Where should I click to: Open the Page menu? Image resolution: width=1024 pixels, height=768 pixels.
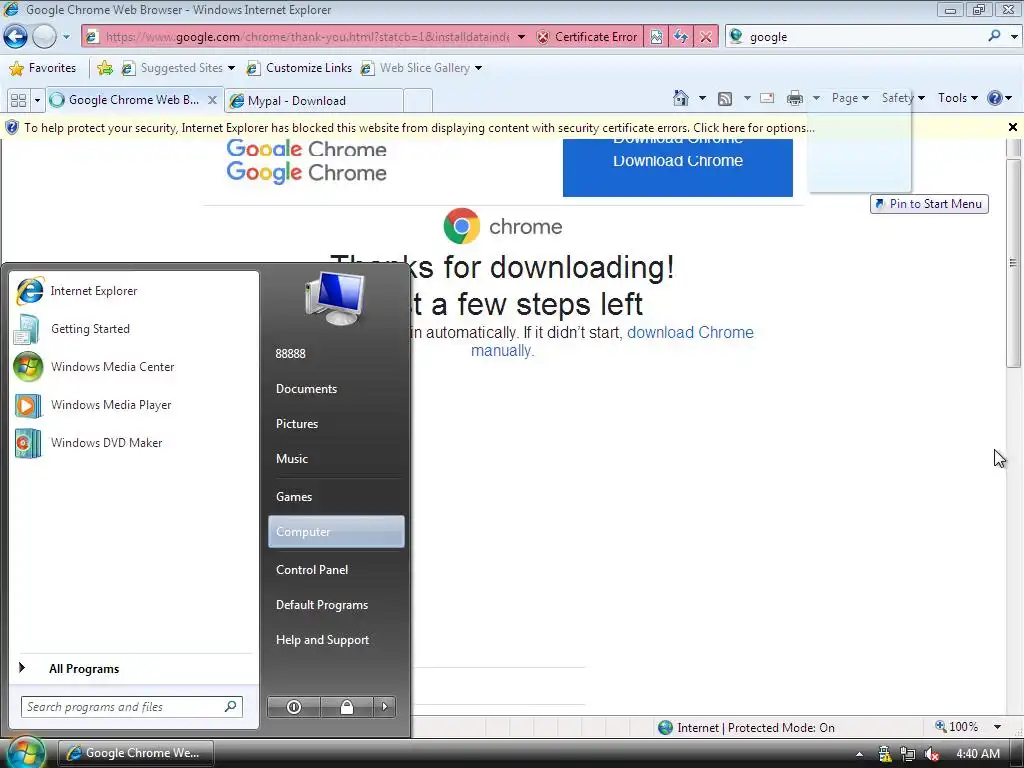850,98
